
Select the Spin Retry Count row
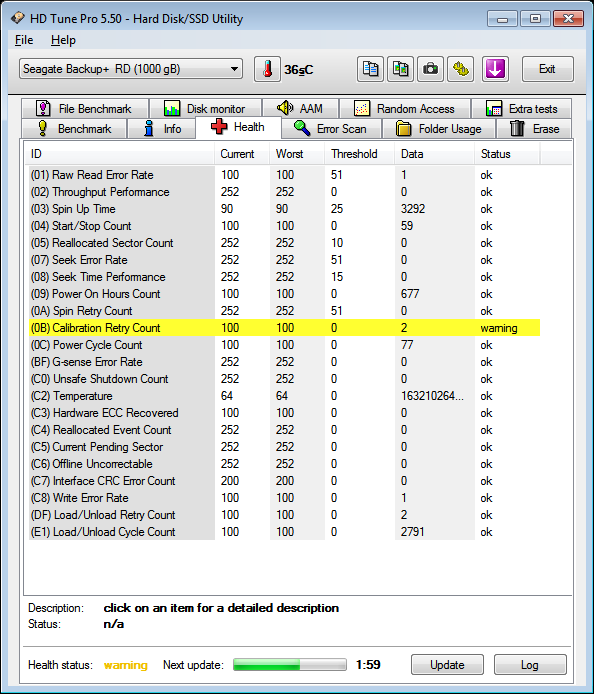tap(285, 311)
